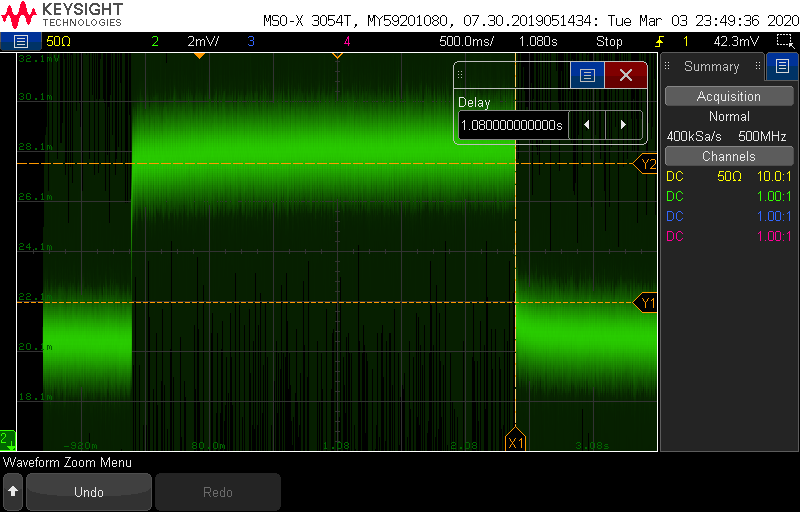Close the Delay popup with red X
This screenshot has width=800, height=512.
point(626,75)
